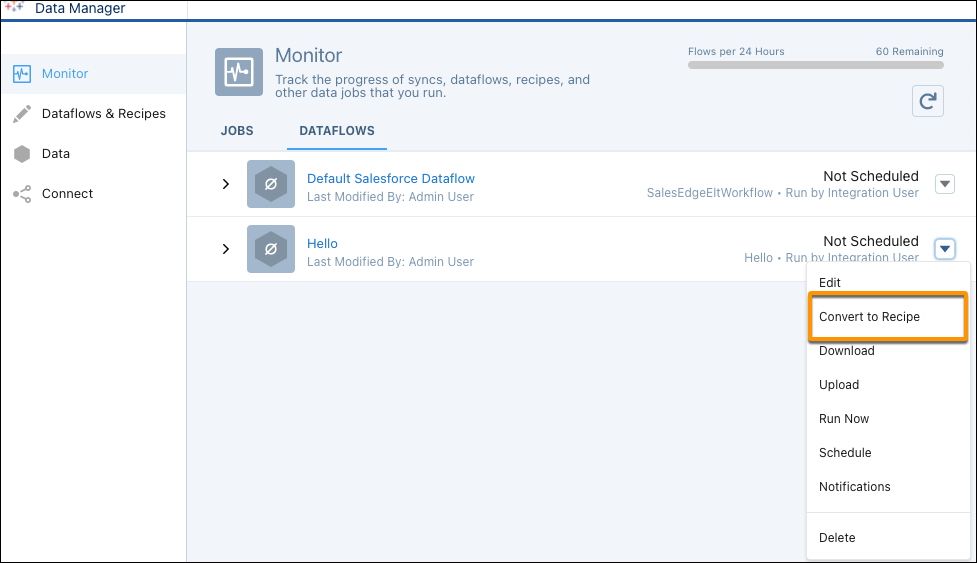Viewport: 977px width, 563px height.
Task: Open the Default Salesforce Dataflow link
Action: click(390, 178)
